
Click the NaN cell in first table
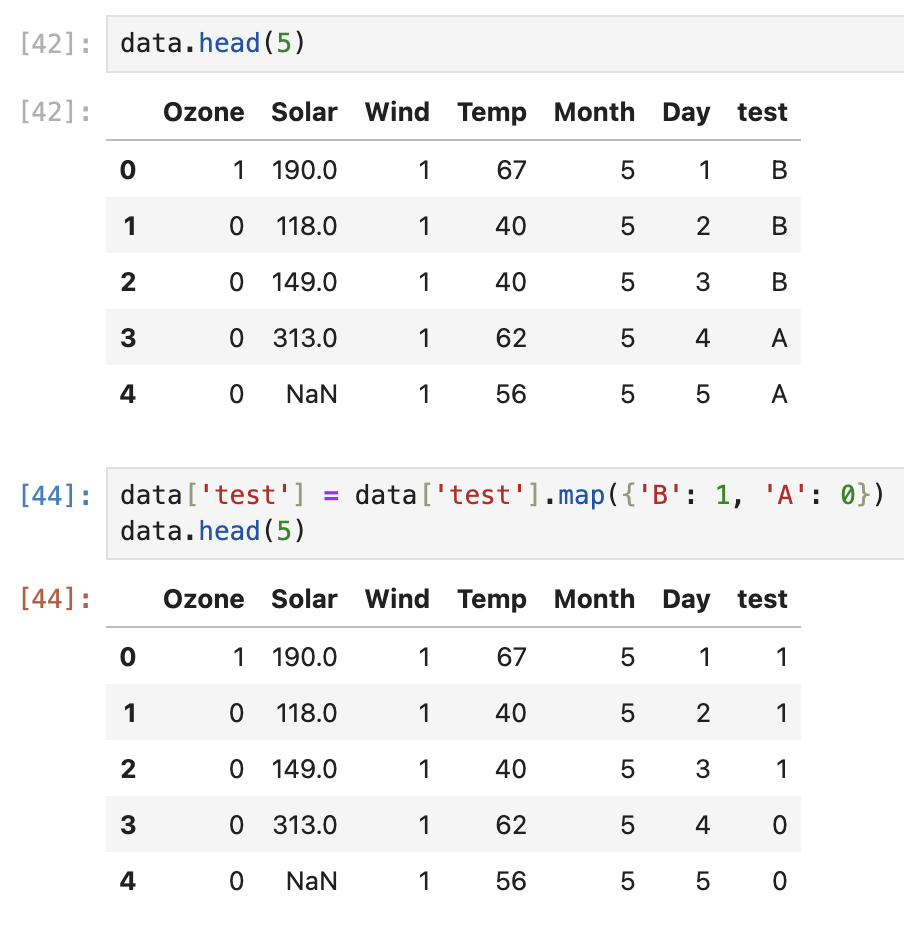tap(311, 394)
